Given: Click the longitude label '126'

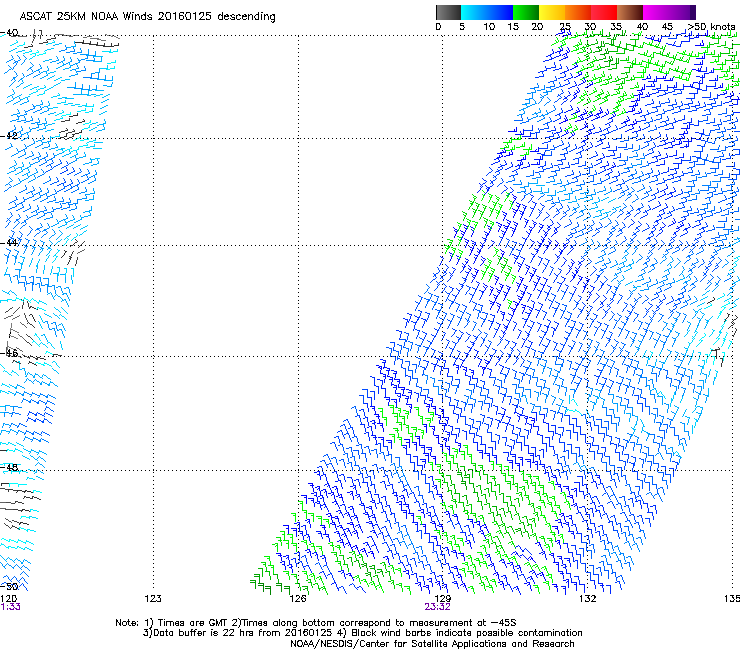Looking at the screenshot, I should click(298, 599).
